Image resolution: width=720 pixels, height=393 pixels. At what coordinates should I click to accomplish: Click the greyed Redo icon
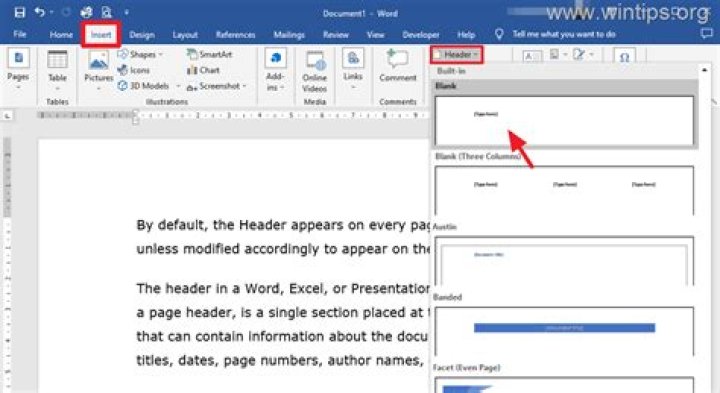coord(67,12)
